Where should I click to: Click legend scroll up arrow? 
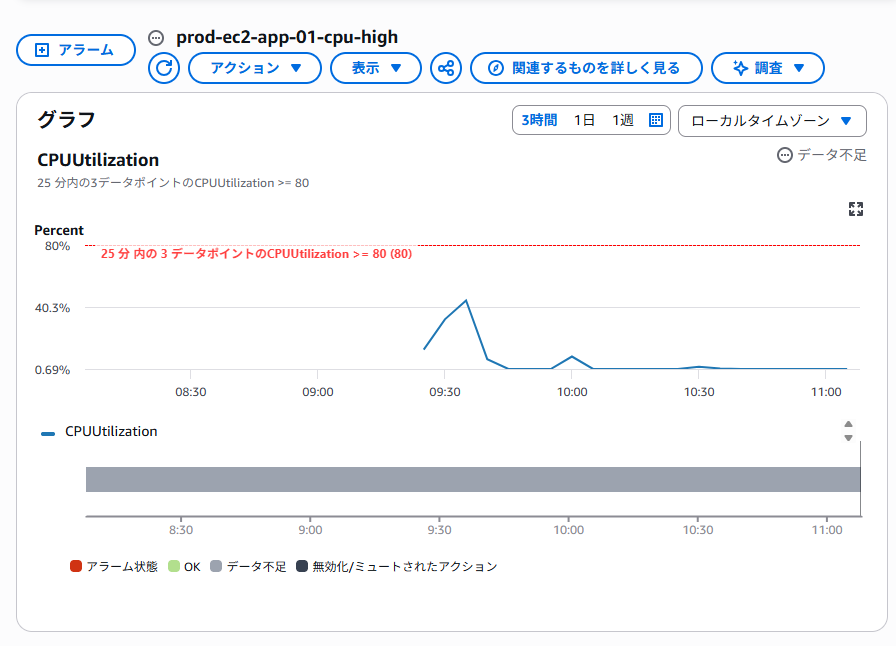pos(848,424)
